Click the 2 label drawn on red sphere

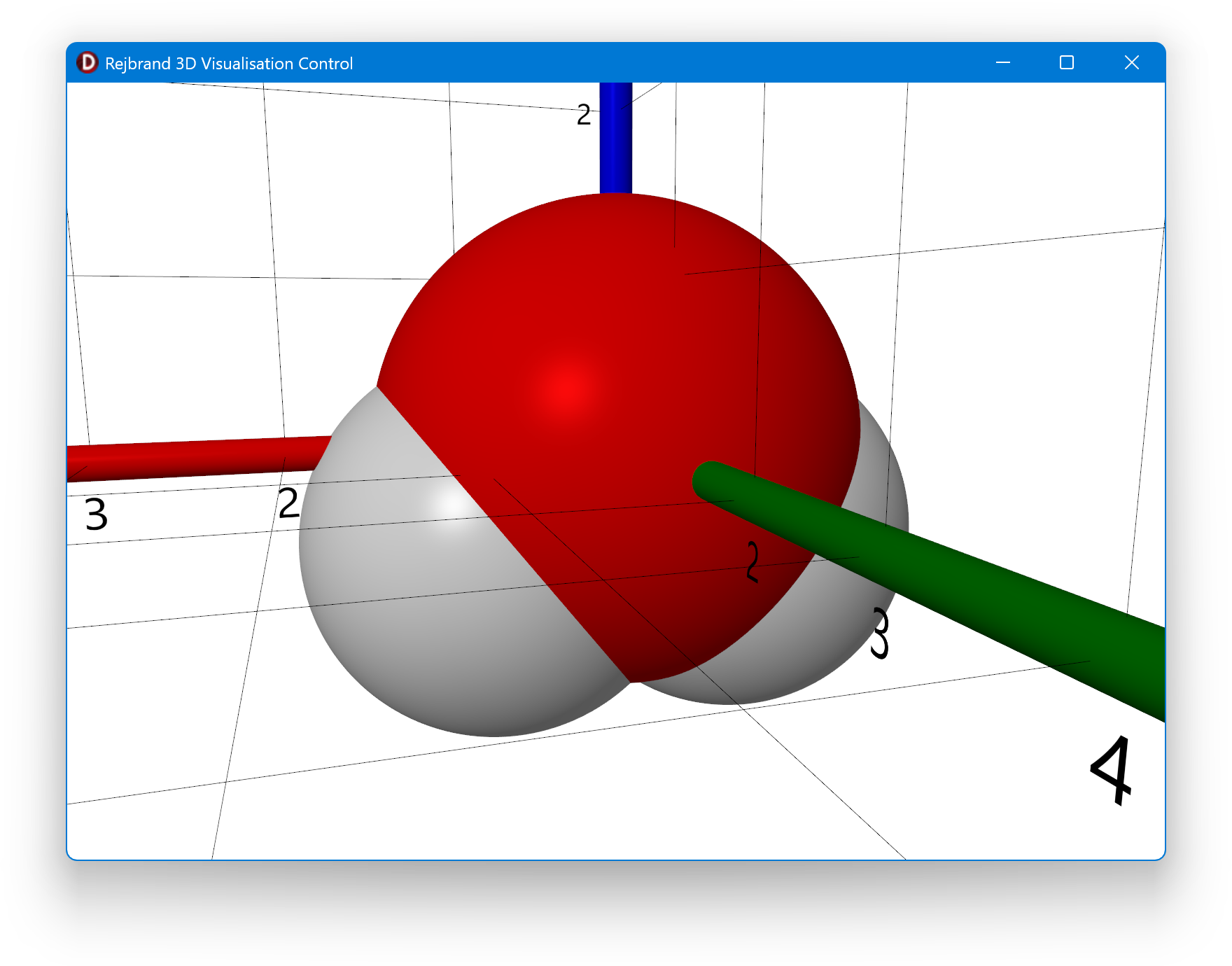pyautogui.click(x=752, y=561)
